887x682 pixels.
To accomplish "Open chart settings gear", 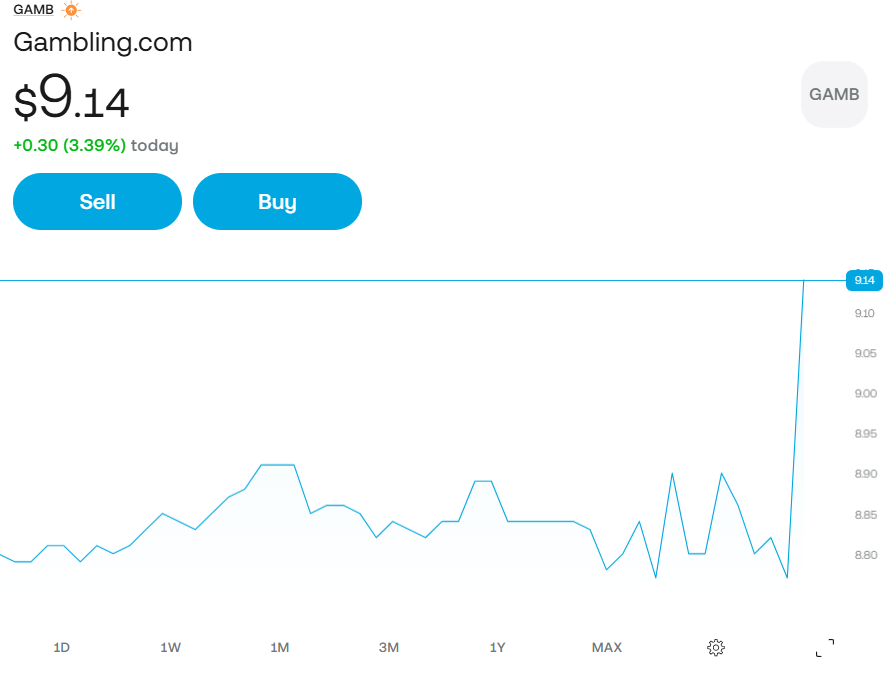I will click(x=715, y=648).
